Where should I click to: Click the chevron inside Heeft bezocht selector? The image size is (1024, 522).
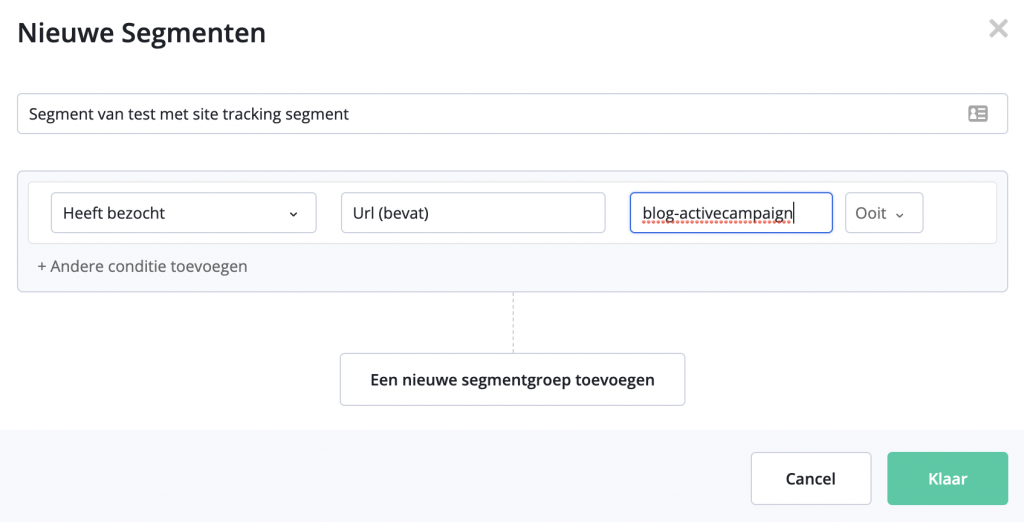pos(293,214)
